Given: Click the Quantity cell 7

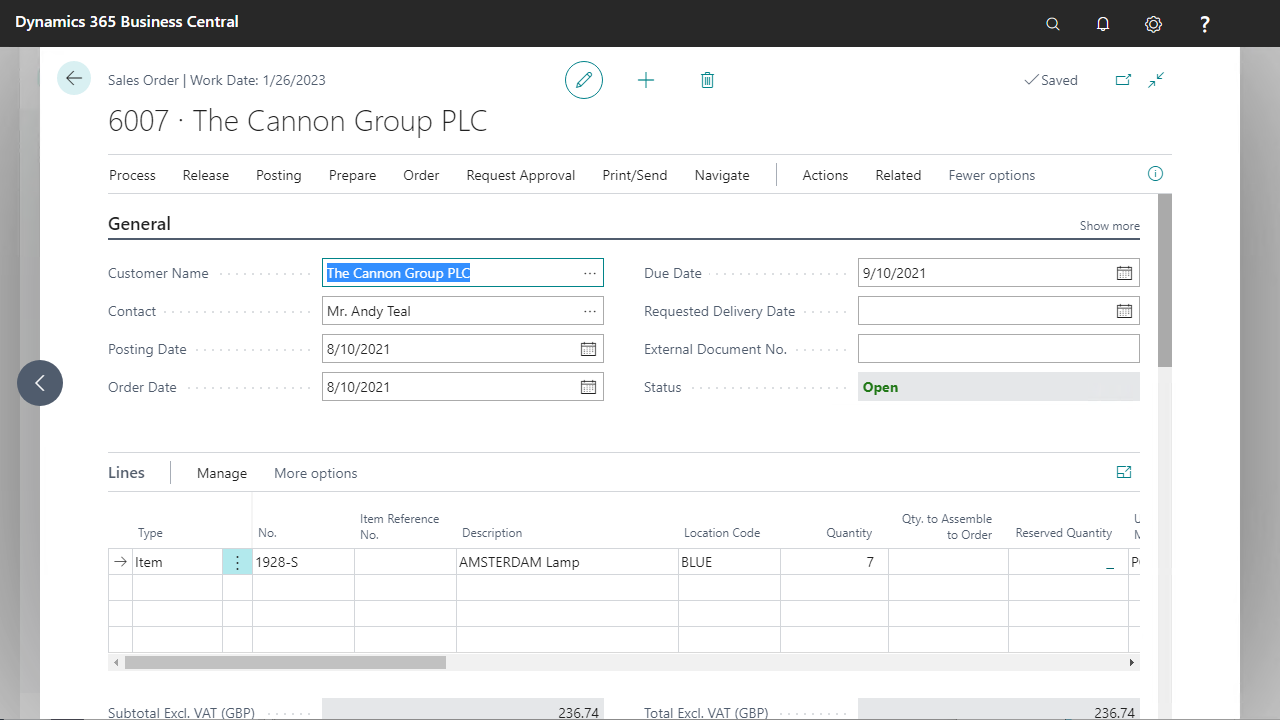Looking at the screenshot, I should coord(834,562).
